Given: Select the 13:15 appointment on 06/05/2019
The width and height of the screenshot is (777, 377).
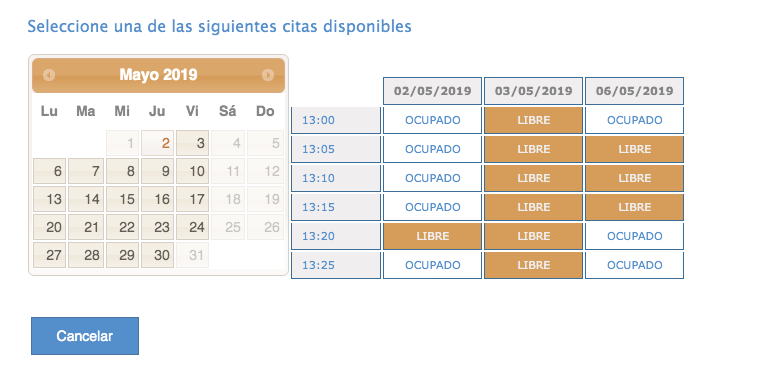Looking at the screenshot, I should 634,207.
